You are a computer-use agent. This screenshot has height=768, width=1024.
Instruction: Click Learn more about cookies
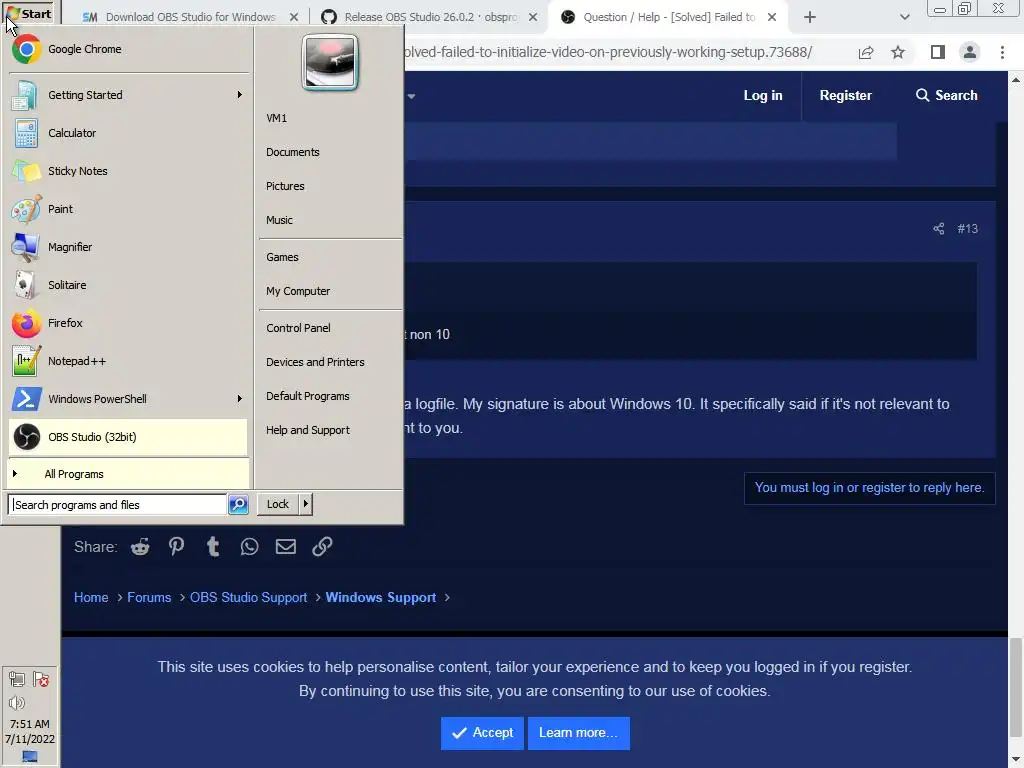pyautogui.click(x=579, y=733)
